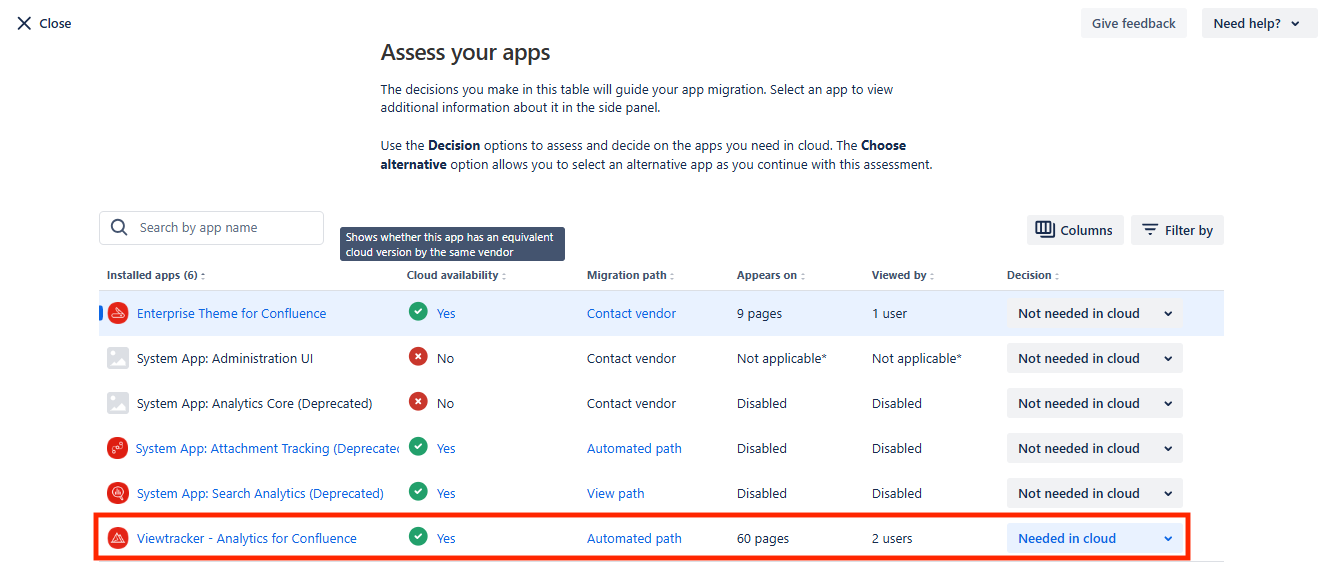1328x583 pixels.
Task: Click the Analytics Core placeholder image icon
Action: pos(117,402)
